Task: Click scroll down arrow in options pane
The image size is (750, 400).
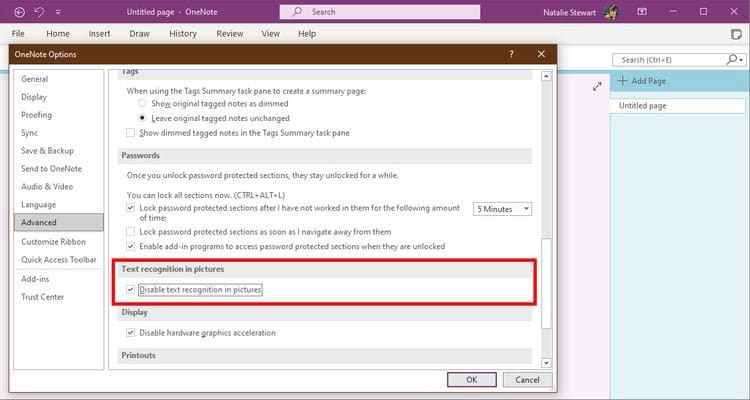Action: 546,363
